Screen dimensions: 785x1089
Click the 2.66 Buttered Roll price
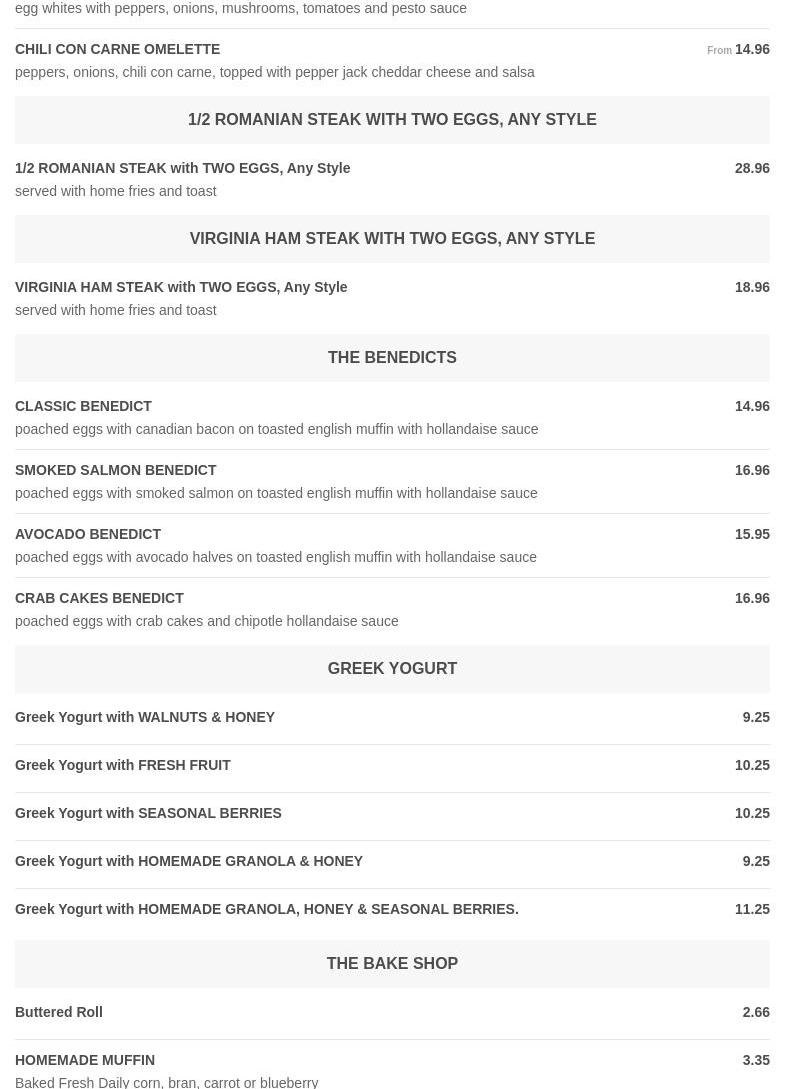click(x=756, y=1012)
